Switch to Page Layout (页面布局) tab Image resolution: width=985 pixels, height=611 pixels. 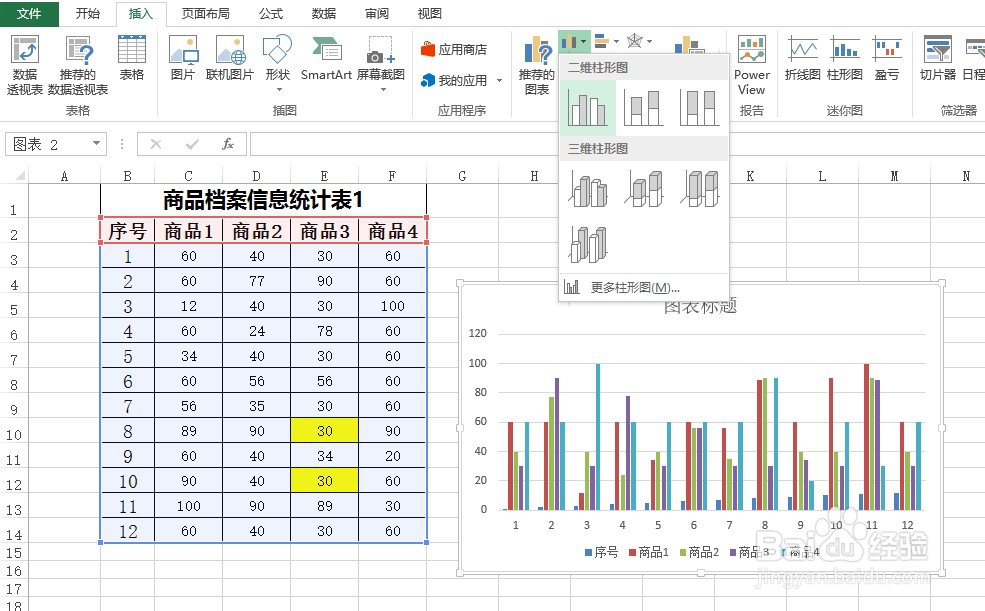point(205,13)
